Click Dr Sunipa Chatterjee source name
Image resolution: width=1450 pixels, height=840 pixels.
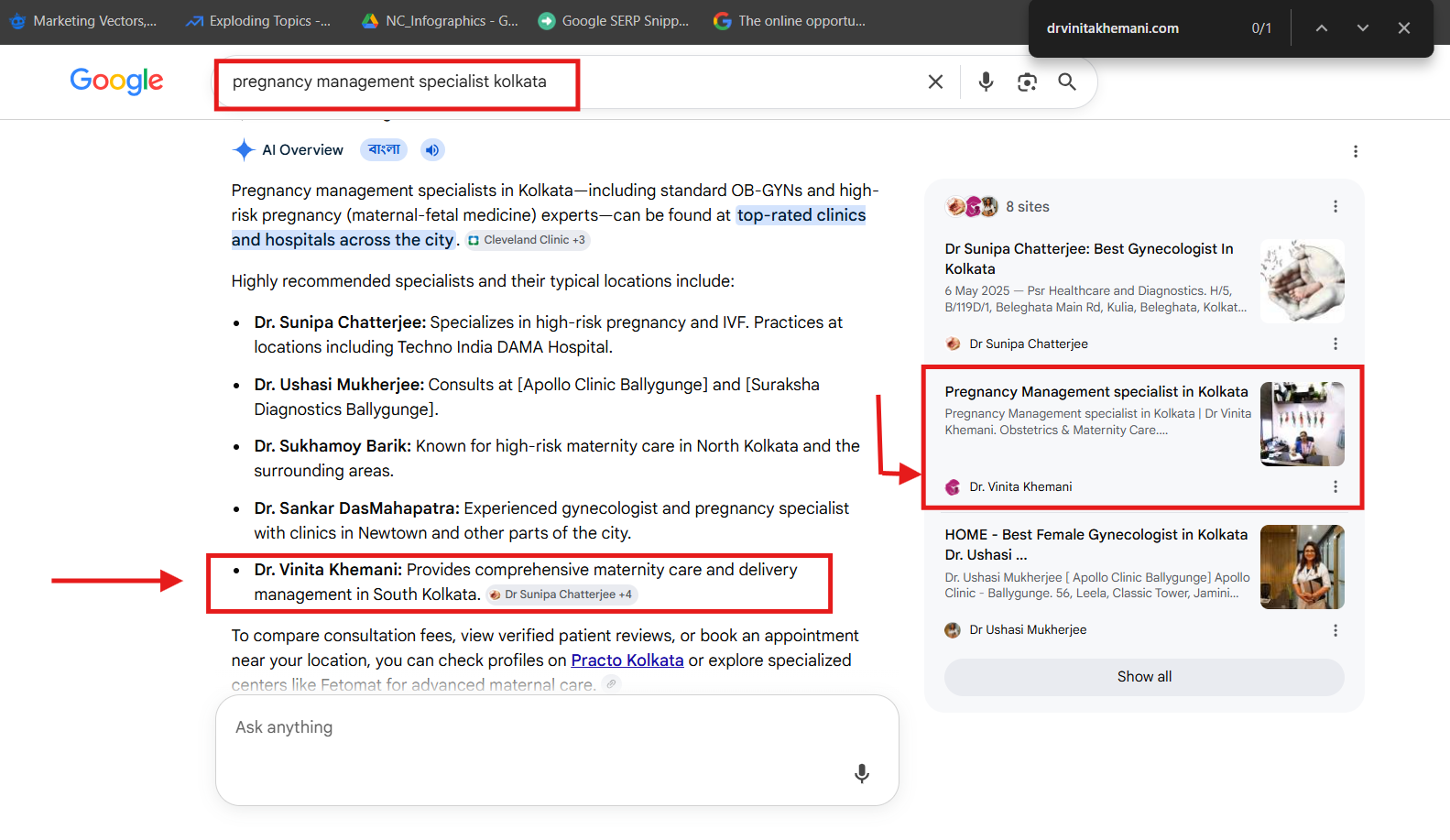pyautogui.click(x=1029, y=344)
